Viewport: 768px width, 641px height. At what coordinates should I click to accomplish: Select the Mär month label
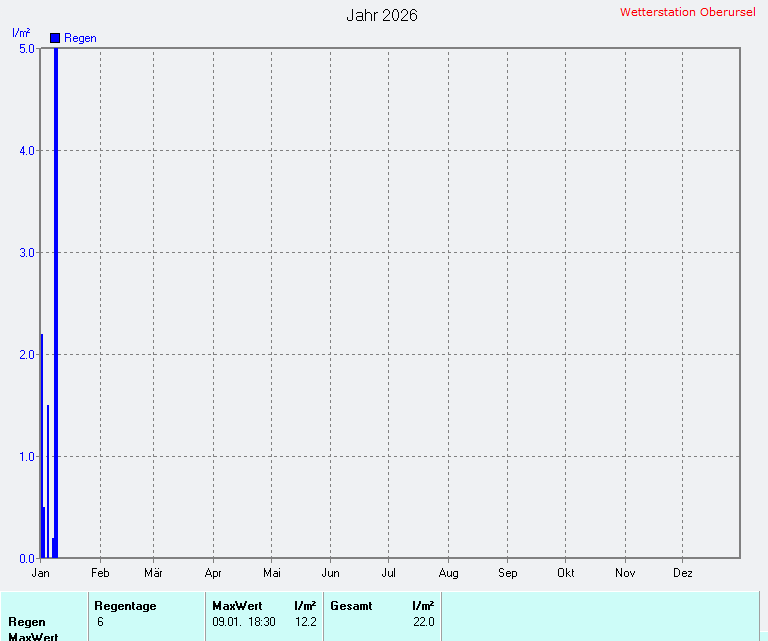(x=153, y=573)
